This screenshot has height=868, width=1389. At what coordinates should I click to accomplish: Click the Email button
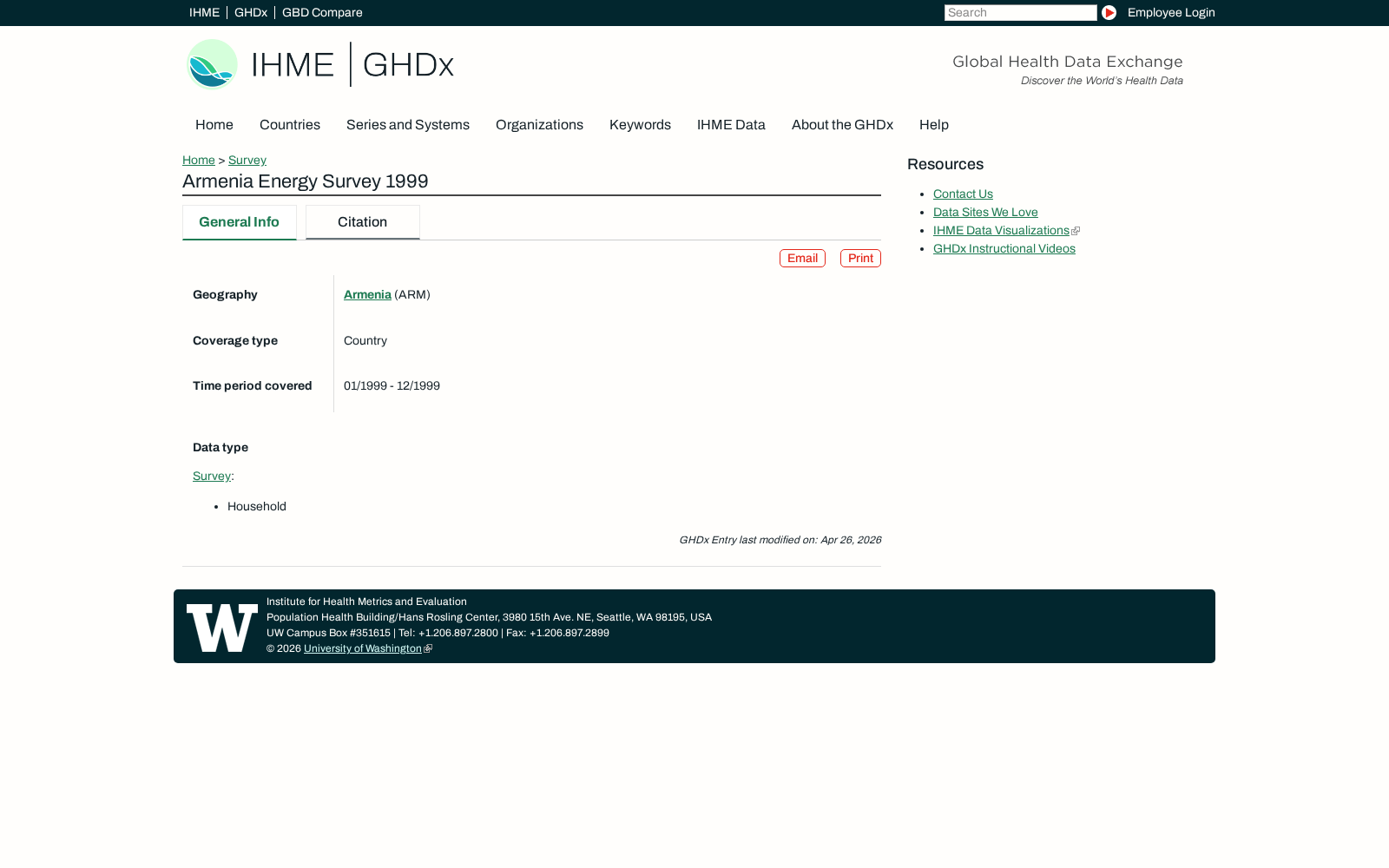pos(802,259)
